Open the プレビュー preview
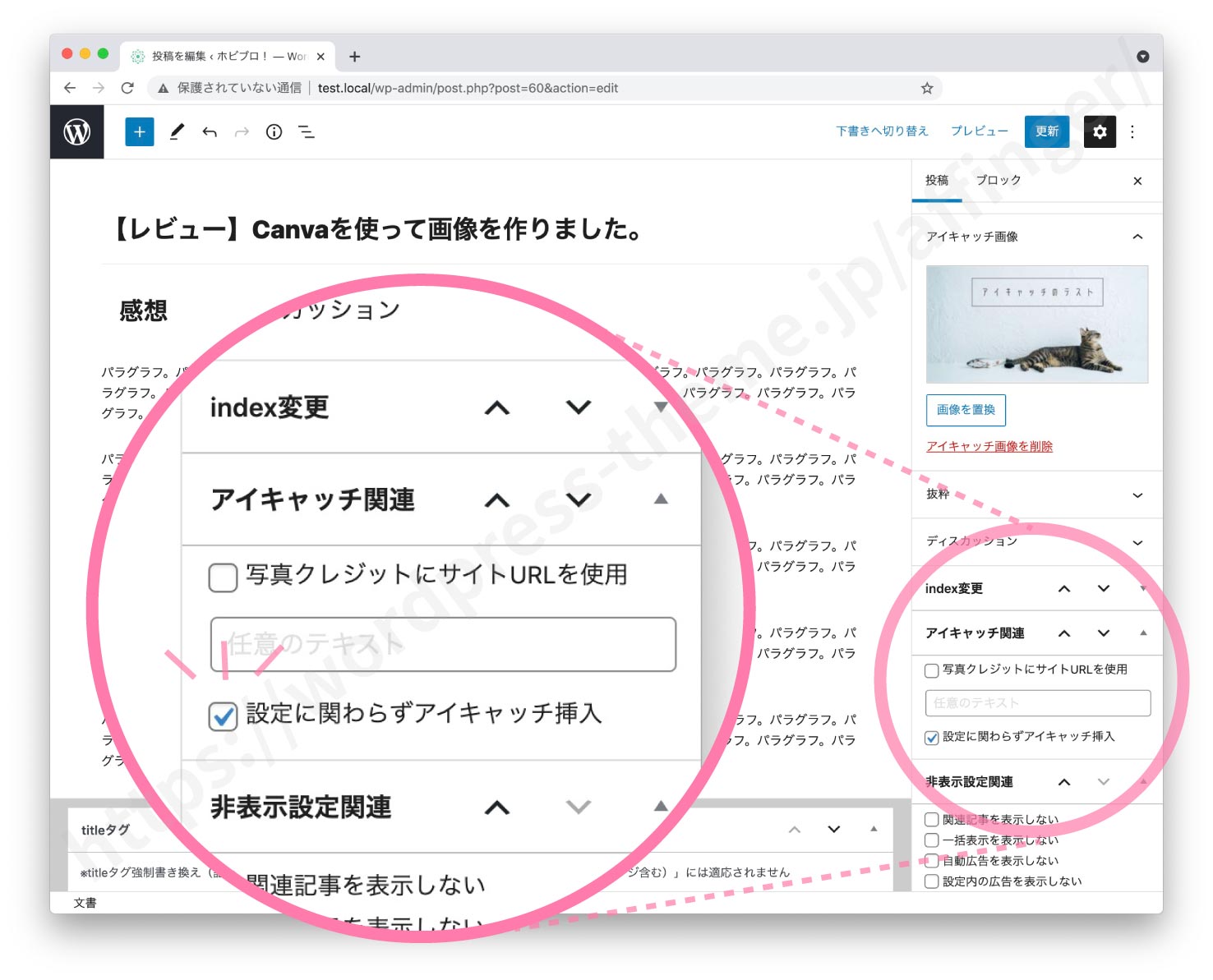 coord(980,131)
